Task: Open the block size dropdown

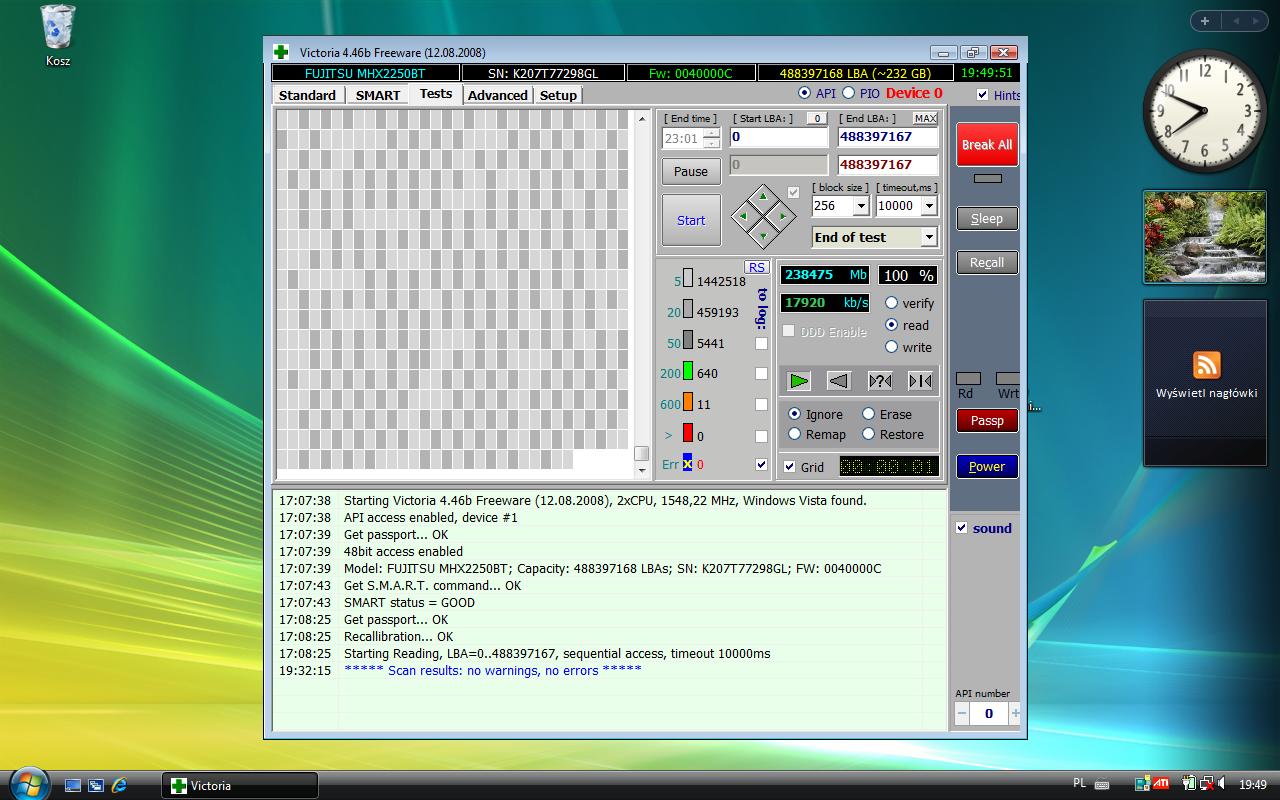Action: [861, 206]
